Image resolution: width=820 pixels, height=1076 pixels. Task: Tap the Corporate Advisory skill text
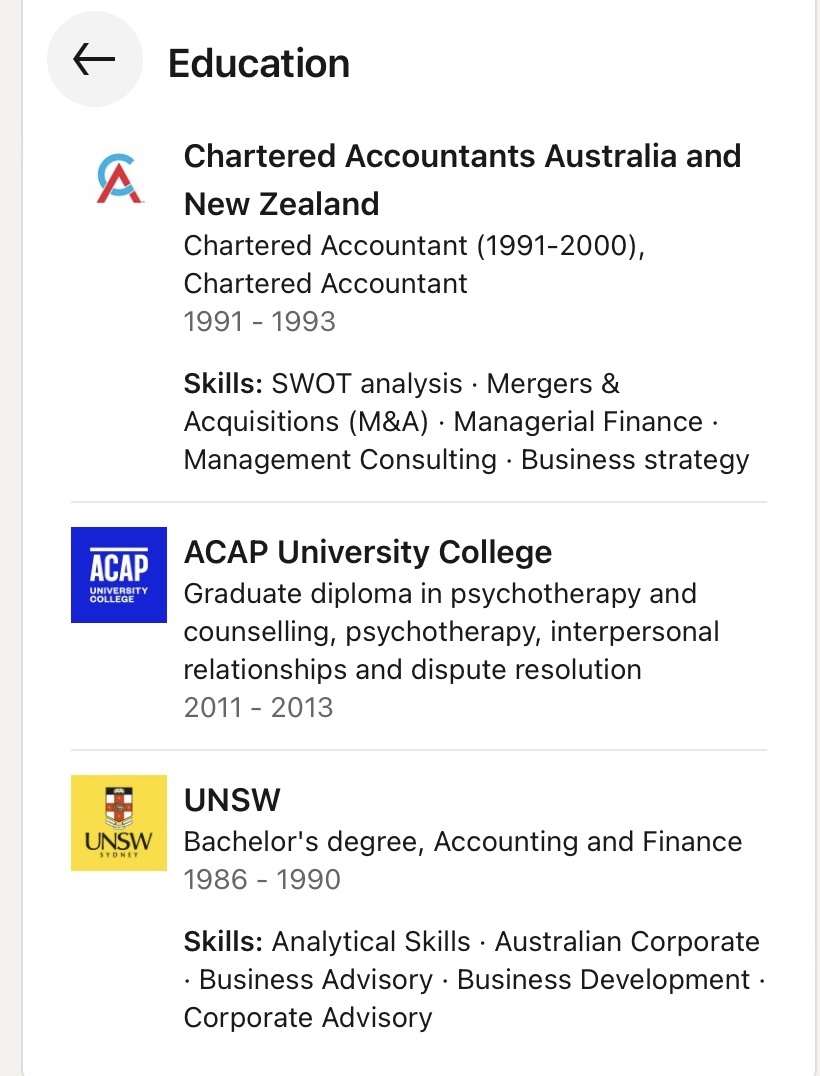tap(308, 1018)
